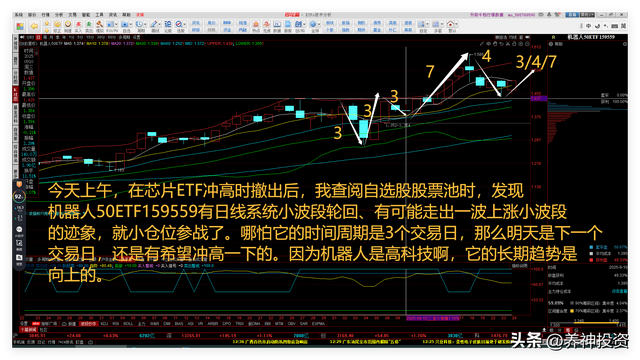The width and height of the screenshot is (640, 360).
Task: Click the 升级手机行情数据 link
Action: [x=487, y=14]
